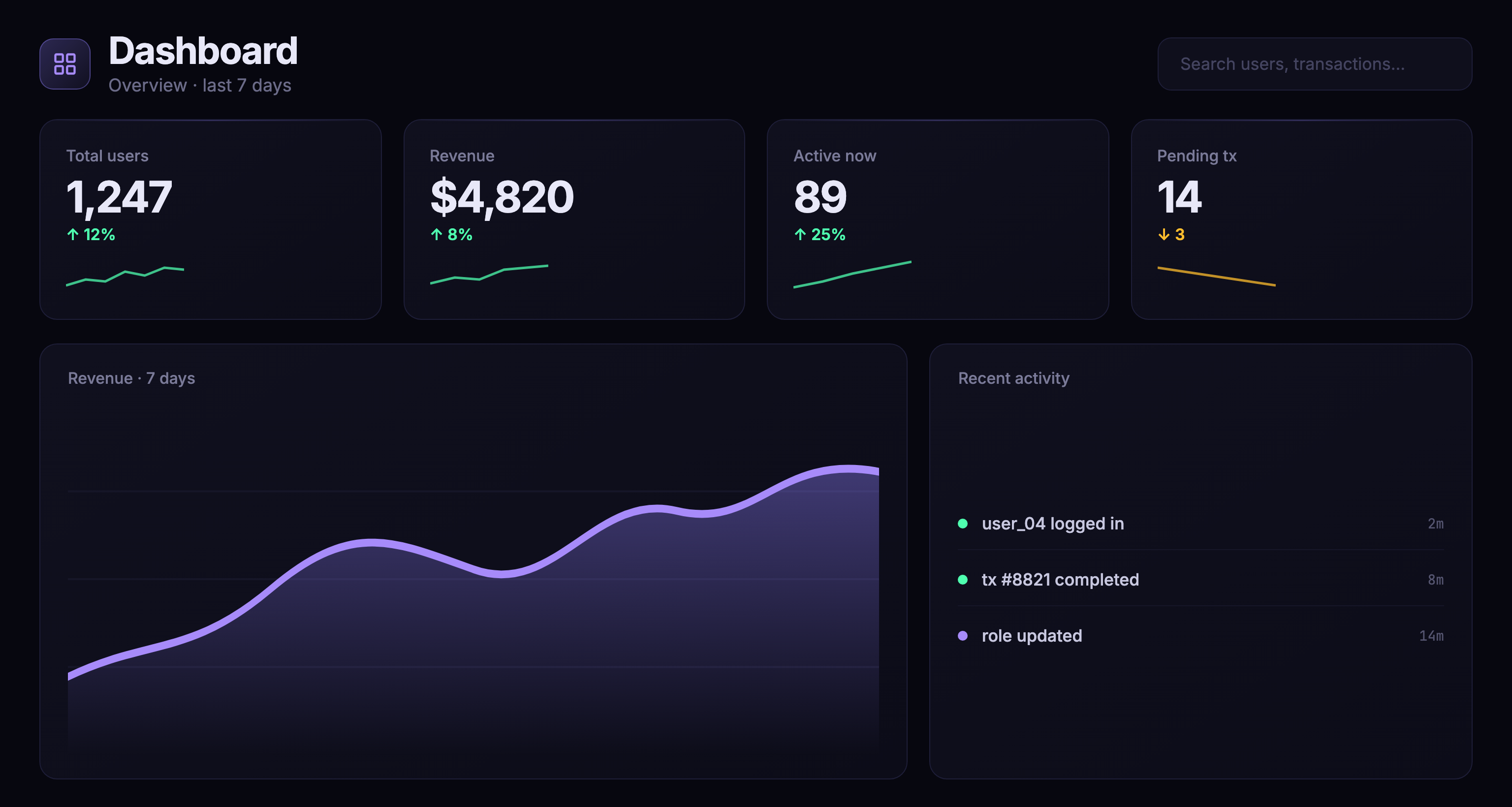Open the 'role updated' activity entry
Image resolution: width=1512 pixels, height=807 pixels.
click(x=1200, y=636)
